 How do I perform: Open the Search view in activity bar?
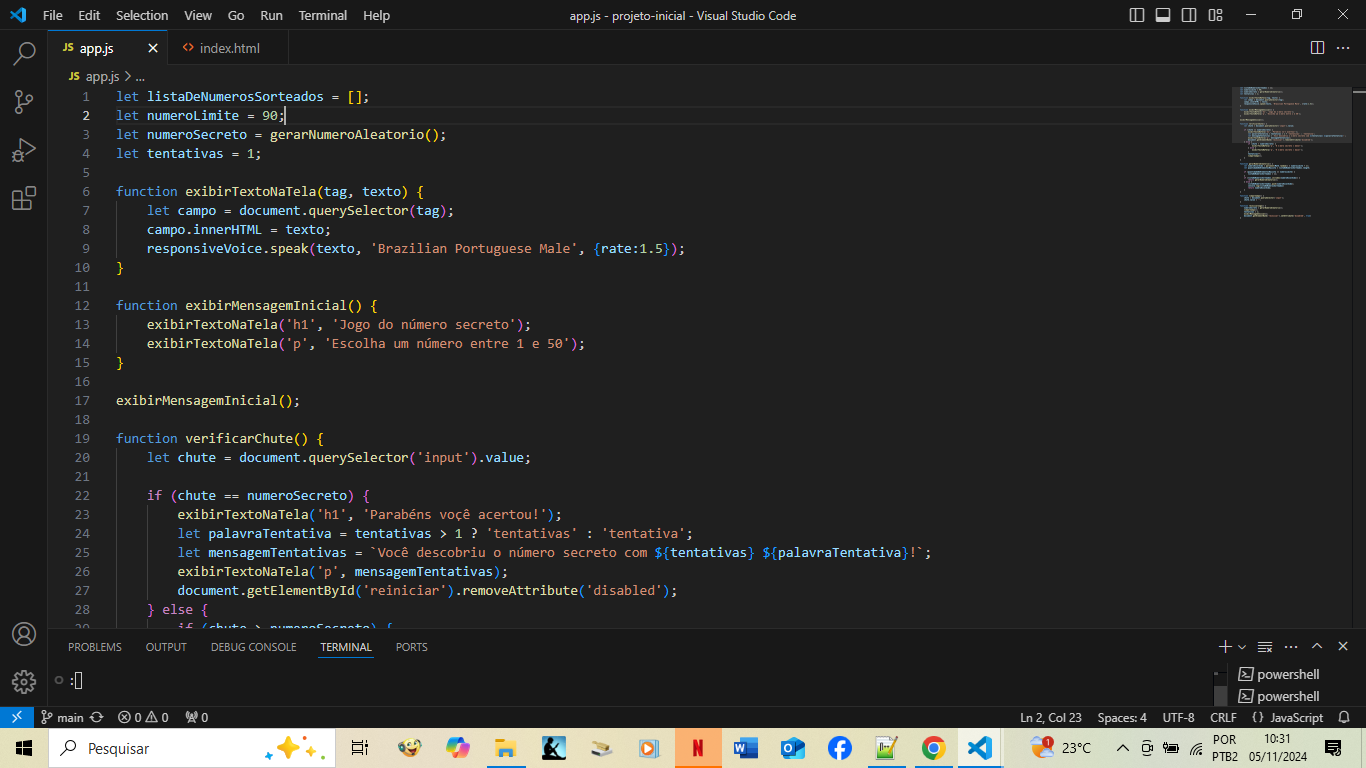coord(24,53)
